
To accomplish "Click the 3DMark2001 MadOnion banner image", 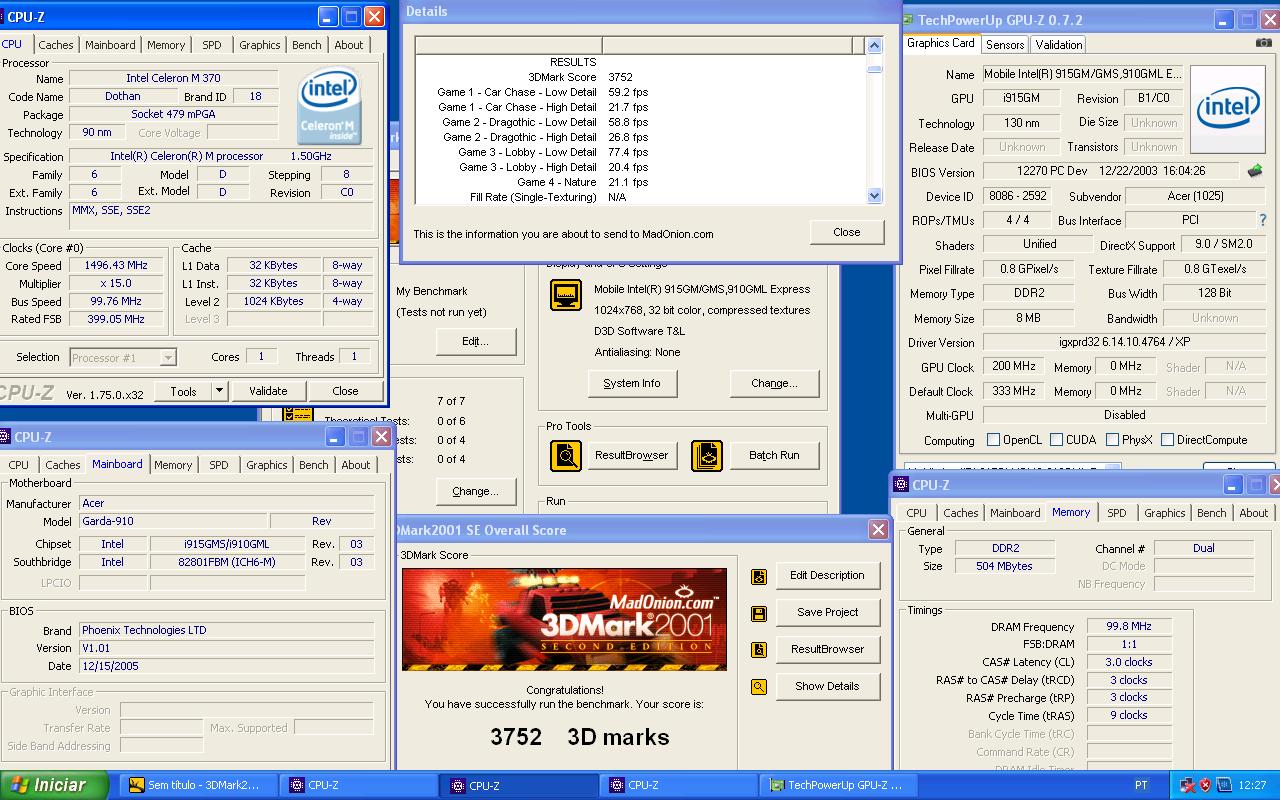I will [564, 619].
